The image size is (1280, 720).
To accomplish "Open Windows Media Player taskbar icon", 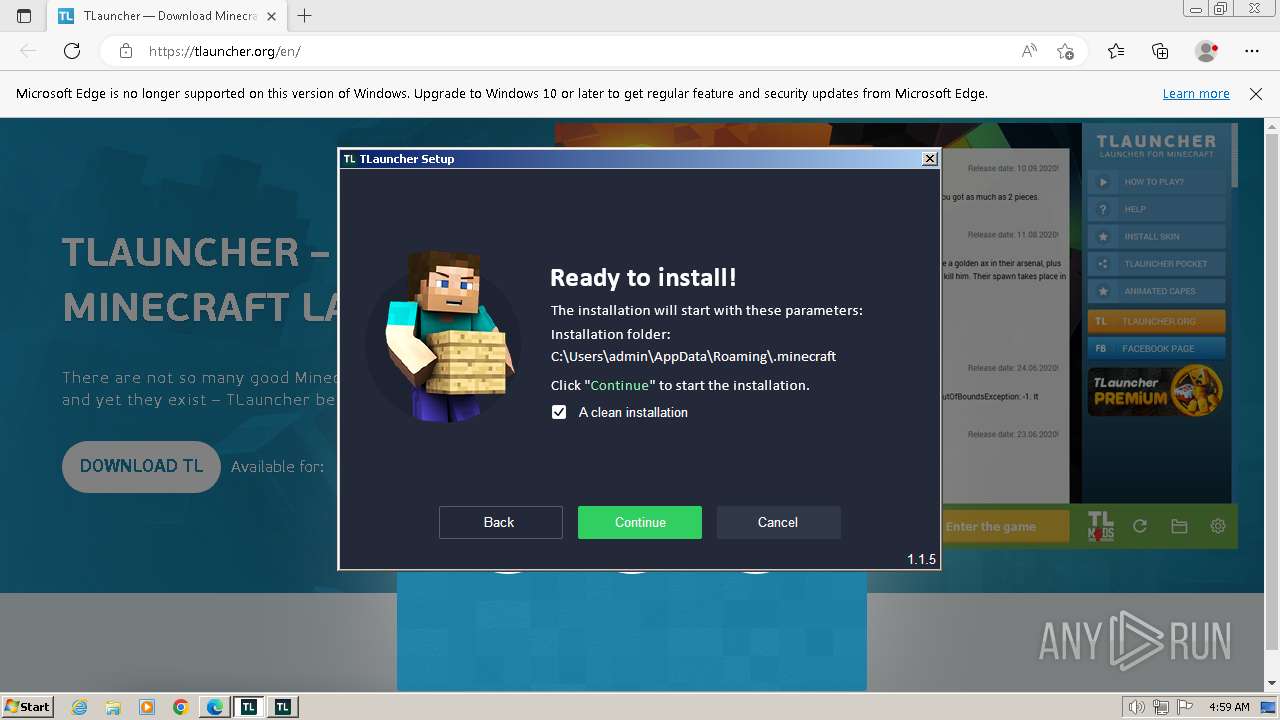I will click(147, 707).
